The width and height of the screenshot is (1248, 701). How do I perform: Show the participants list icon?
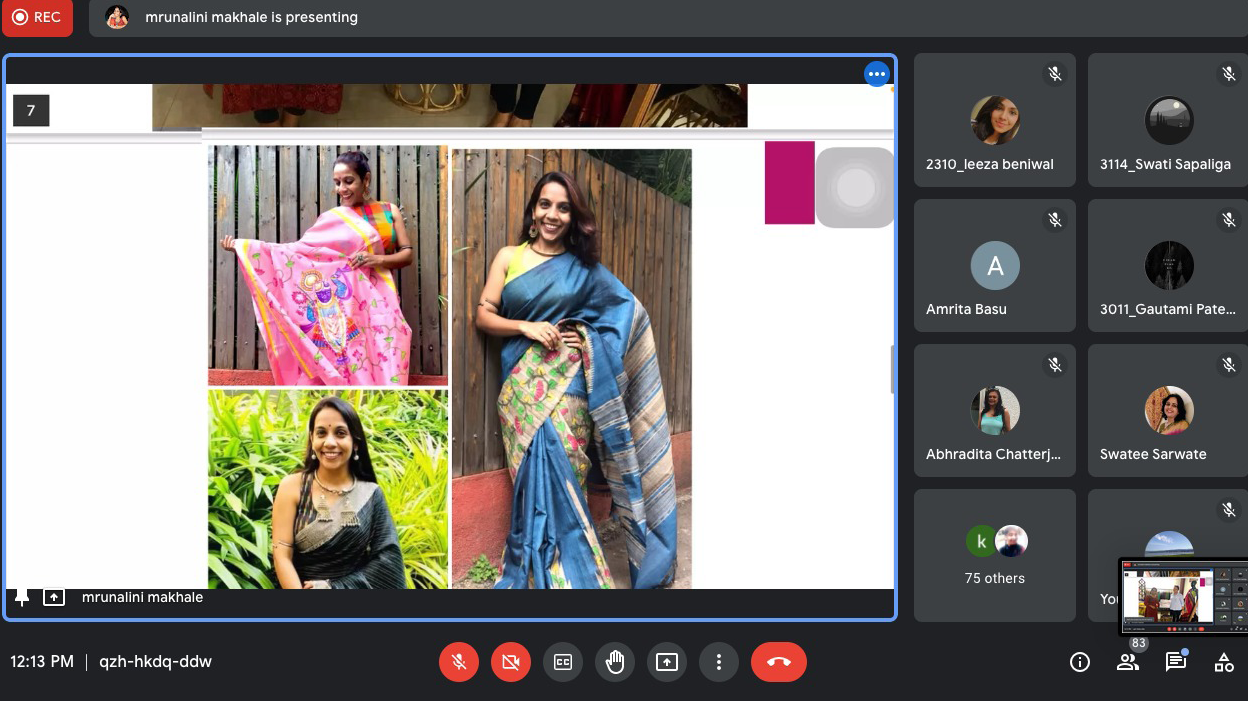coord(1128,662)
